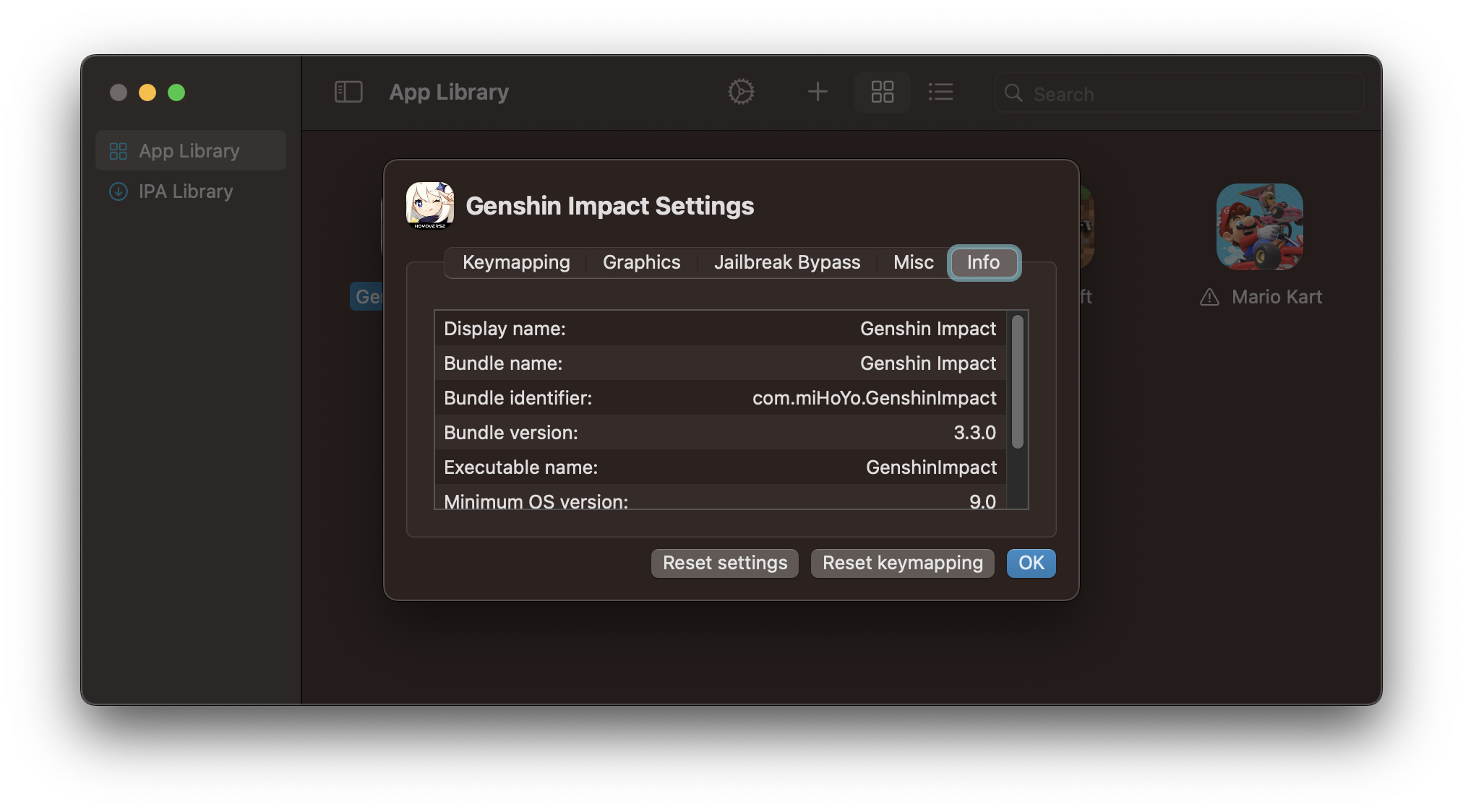
Task: Click inside the Search field
Action: point(1157,93)
